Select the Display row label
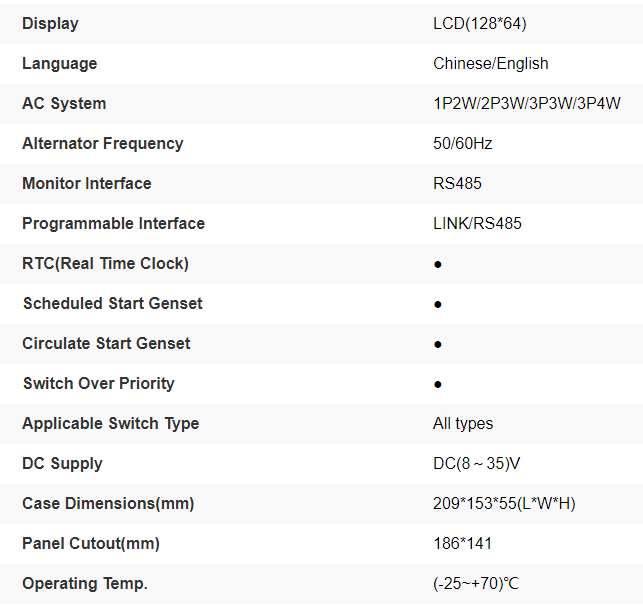The width and height of the screenshot is (643, 609). tap(50, 23)
